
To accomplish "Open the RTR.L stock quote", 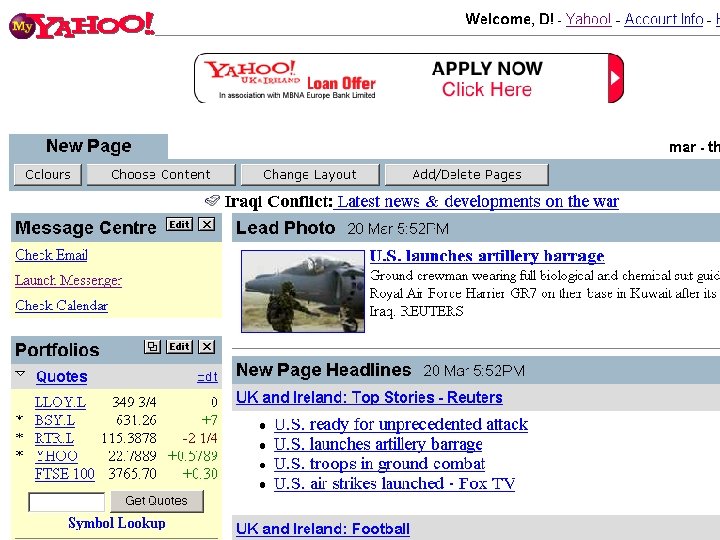I will (x=54, y=438).
